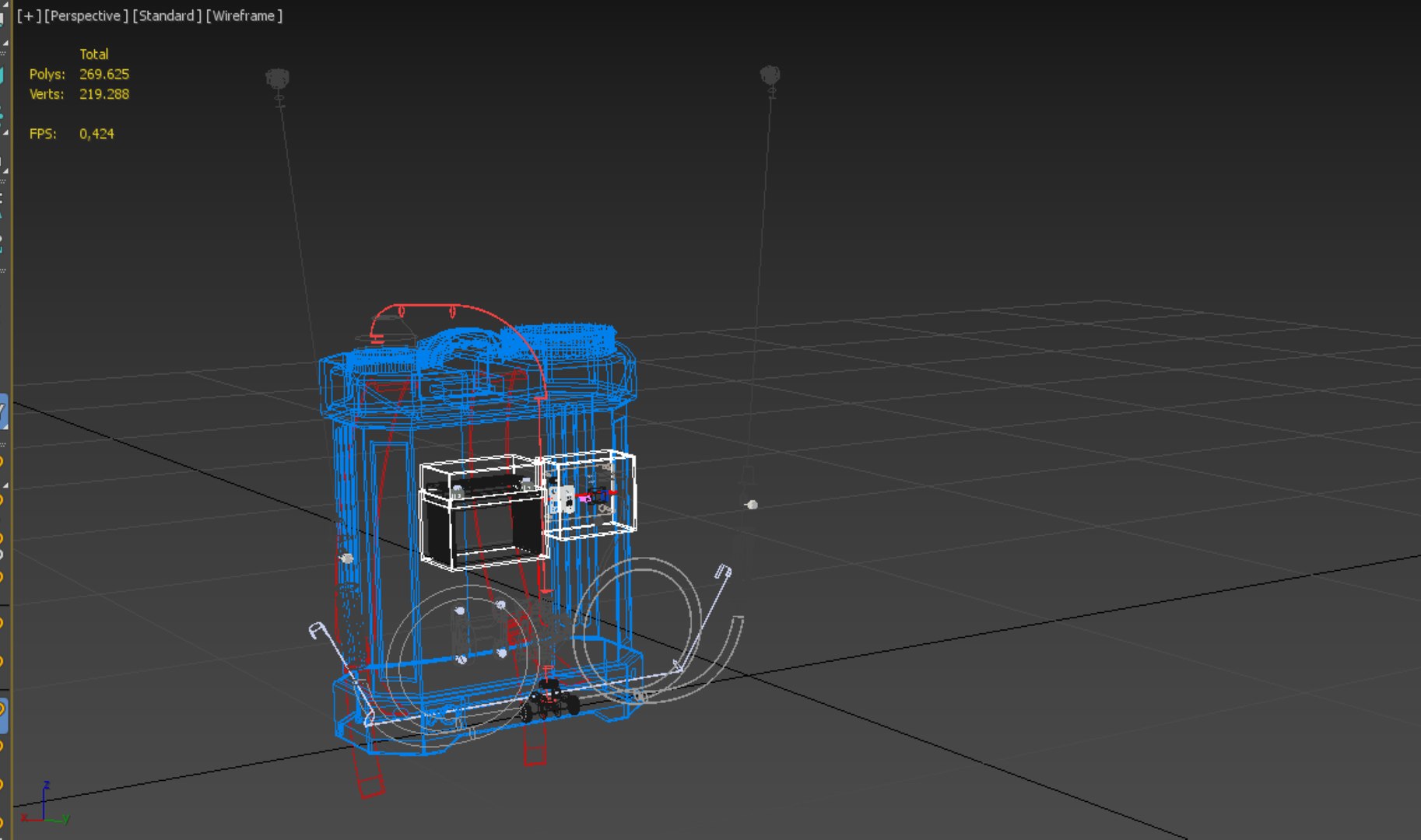
Task: Open the [Wireframe] shading mode menu
Action: (244, 16)
